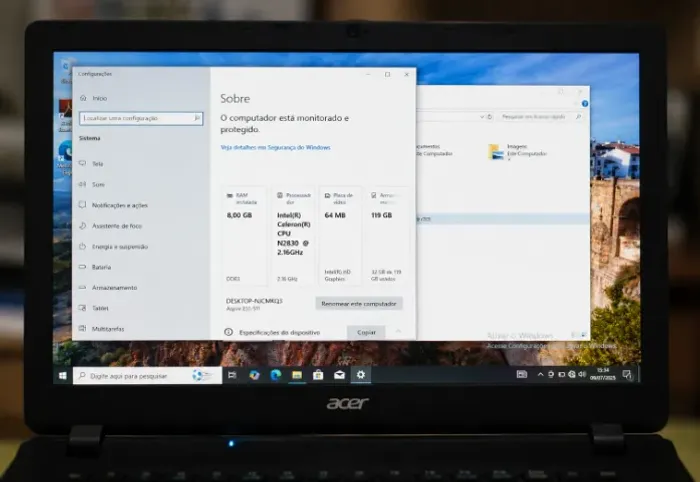Image resolution: width=700 pixels, height=482 pixels.
Task: Click the search magnifier in File Explorer
Action: pos(579,117)
